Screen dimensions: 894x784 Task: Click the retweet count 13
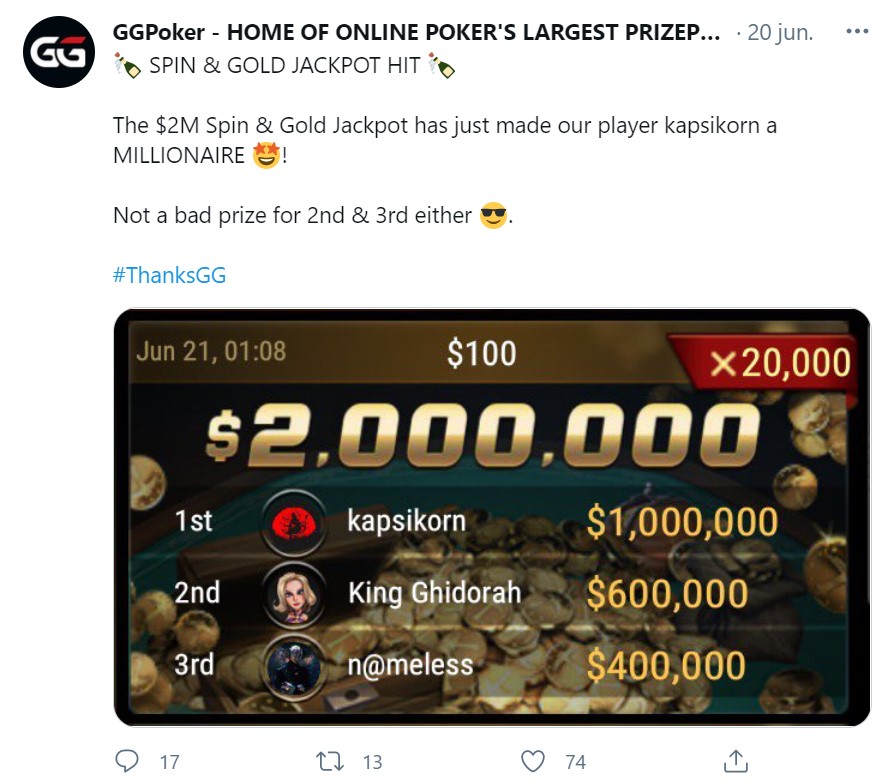372,762
